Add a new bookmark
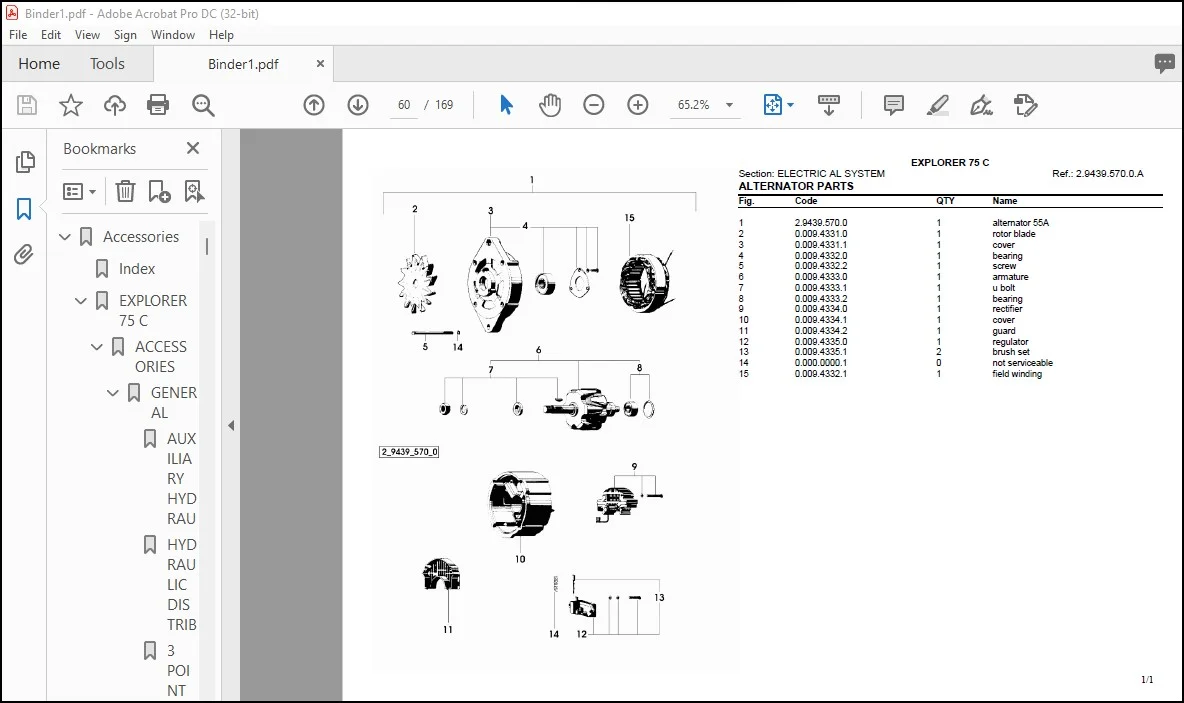This screenshot has height=703, width=1184. point(159,191)
